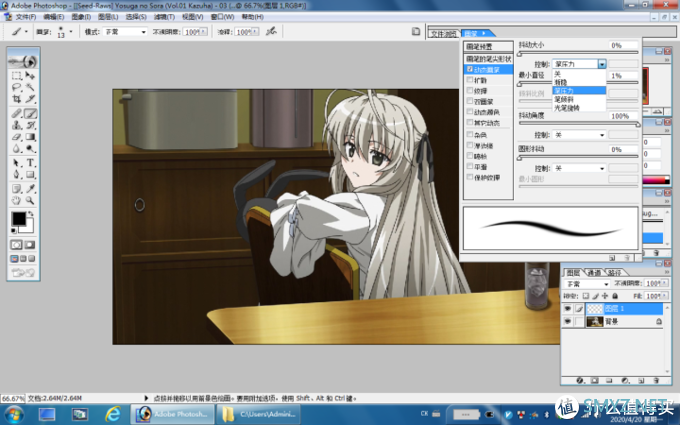This screenshot has width=680, height=425.
Task: Select the Rectangular Marquee tool
Action: coord(16,76)
